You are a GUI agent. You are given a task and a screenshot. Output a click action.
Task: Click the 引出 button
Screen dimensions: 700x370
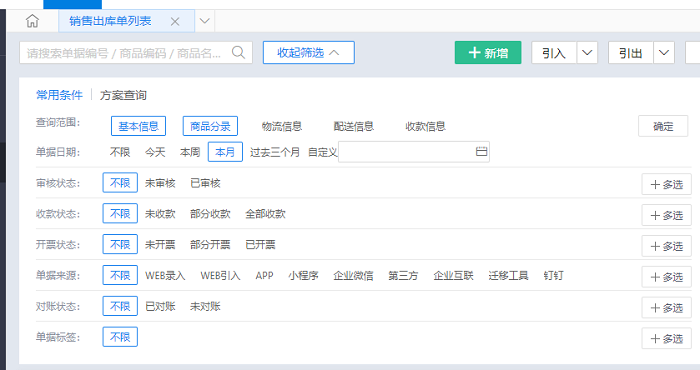point(631,53)
